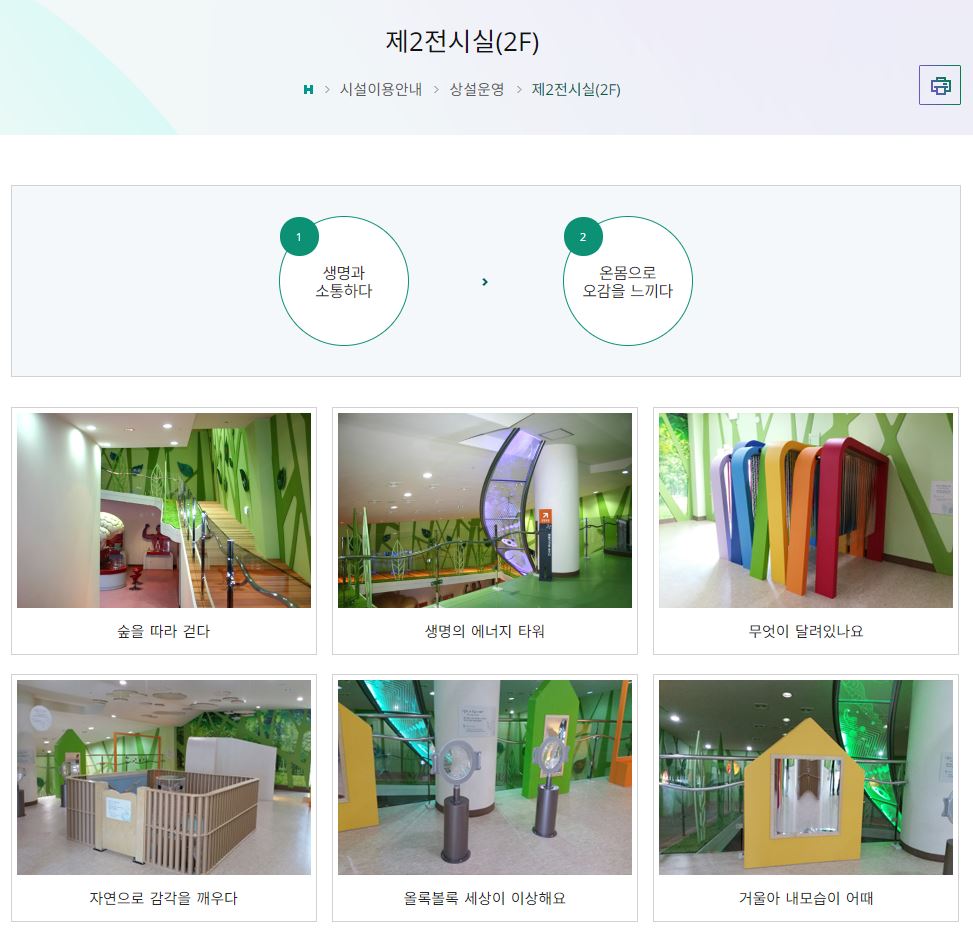This screenshot has height=929, width=973.
Task: Click caption 숲을 따라 걷다
Action: (164, 631)
